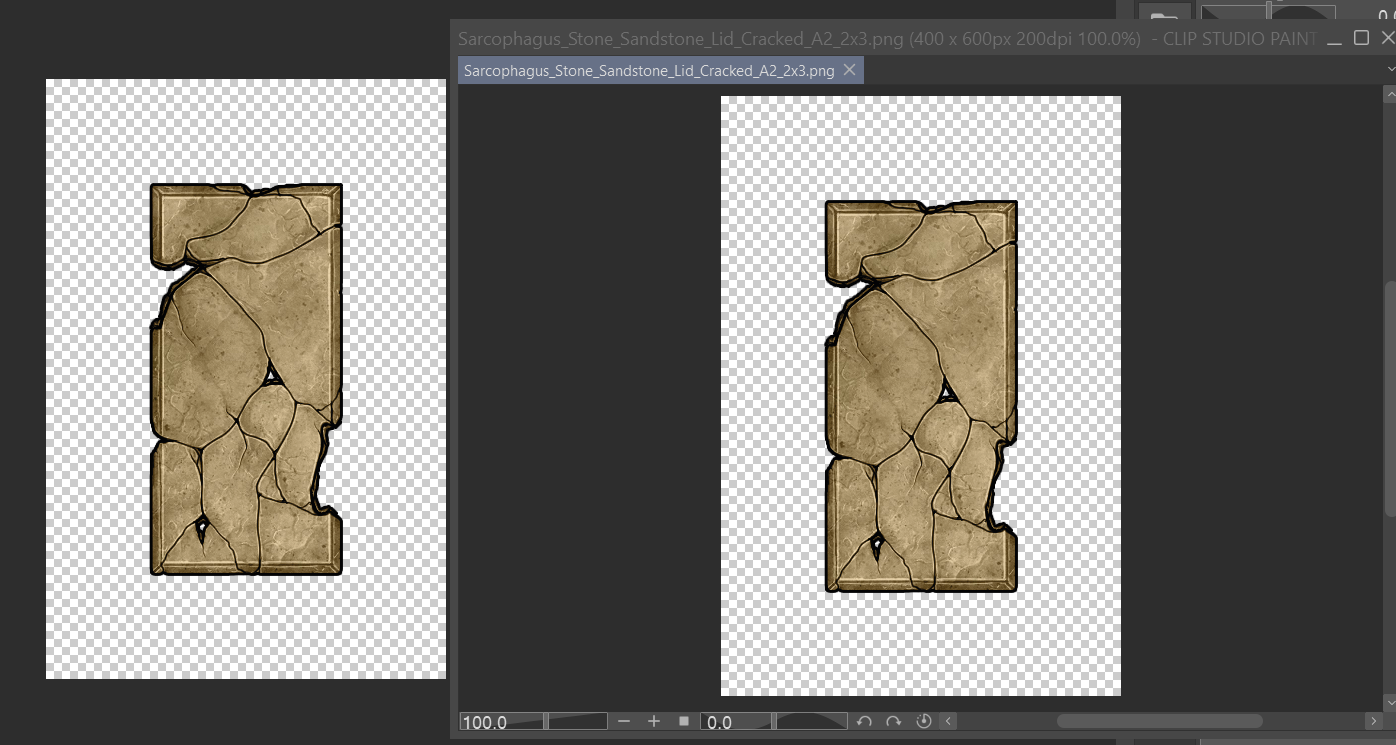Close the Sarcophagus_Stone_Sandstone_Lid tab
The height and width of the screenshot is (745, 1396).
pyautogui.click(x=849, y=70)
